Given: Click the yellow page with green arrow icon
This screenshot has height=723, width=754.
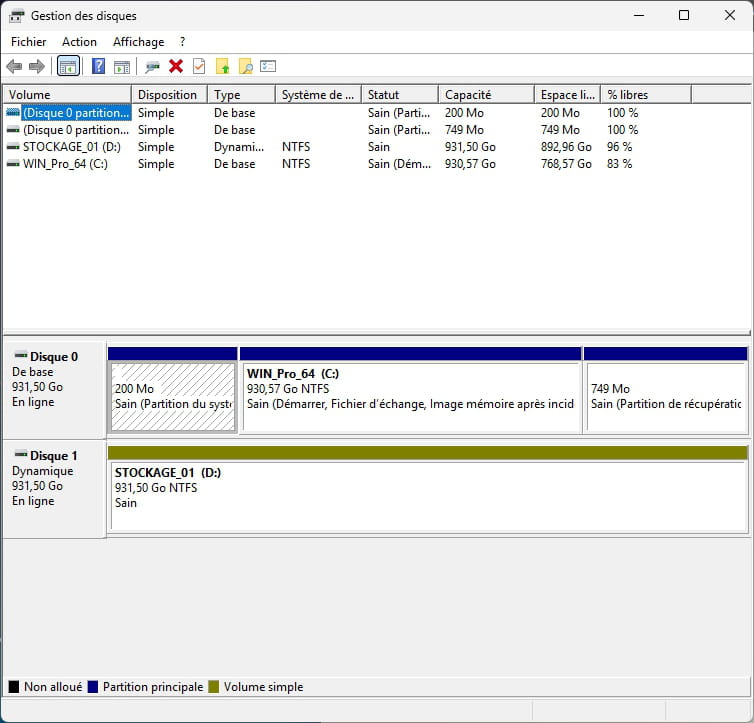Looking at the screenshot, I should pyautogui.click(x=222, y=67).
